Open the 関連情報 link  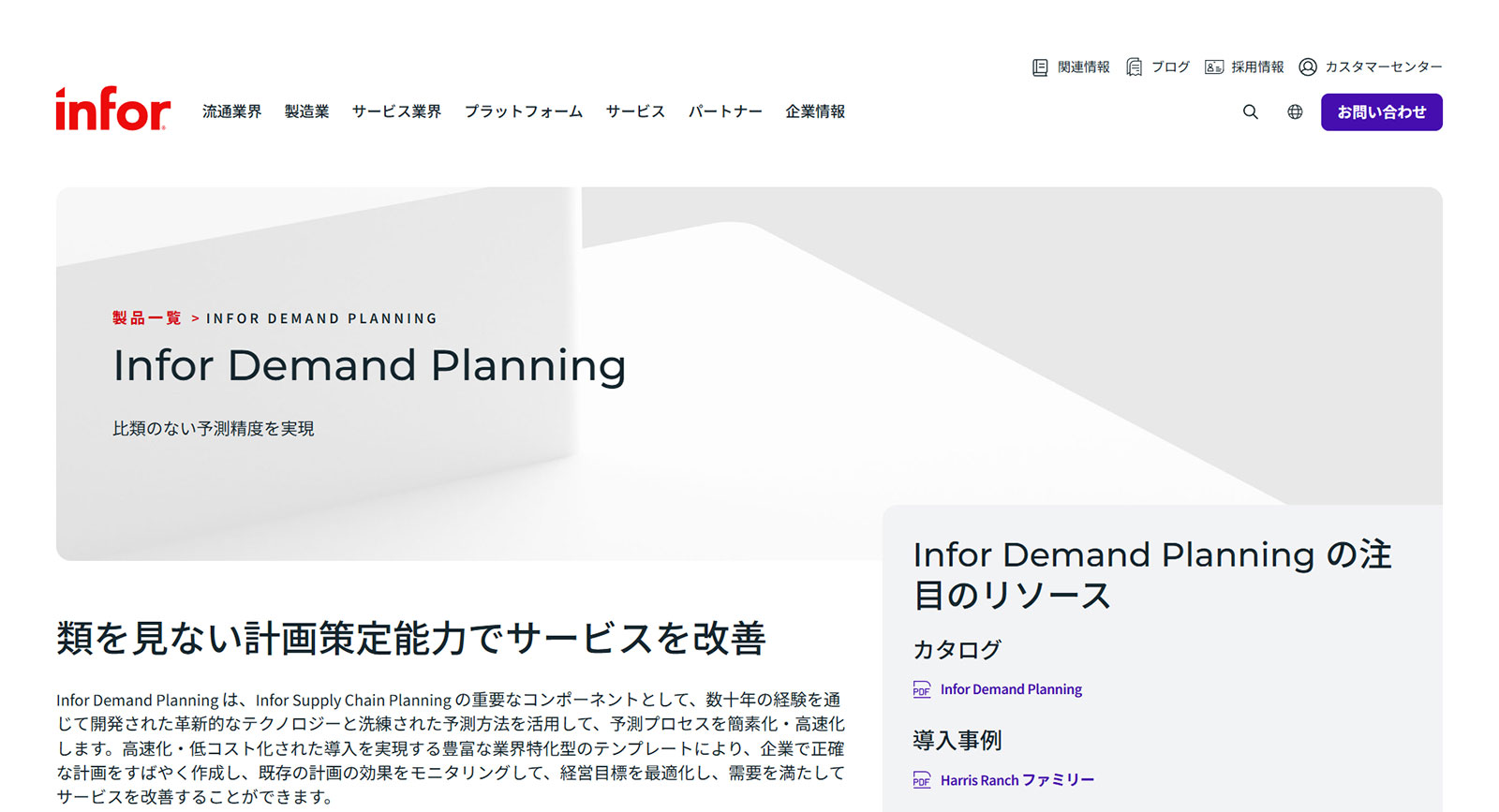tap(1083, 67)
